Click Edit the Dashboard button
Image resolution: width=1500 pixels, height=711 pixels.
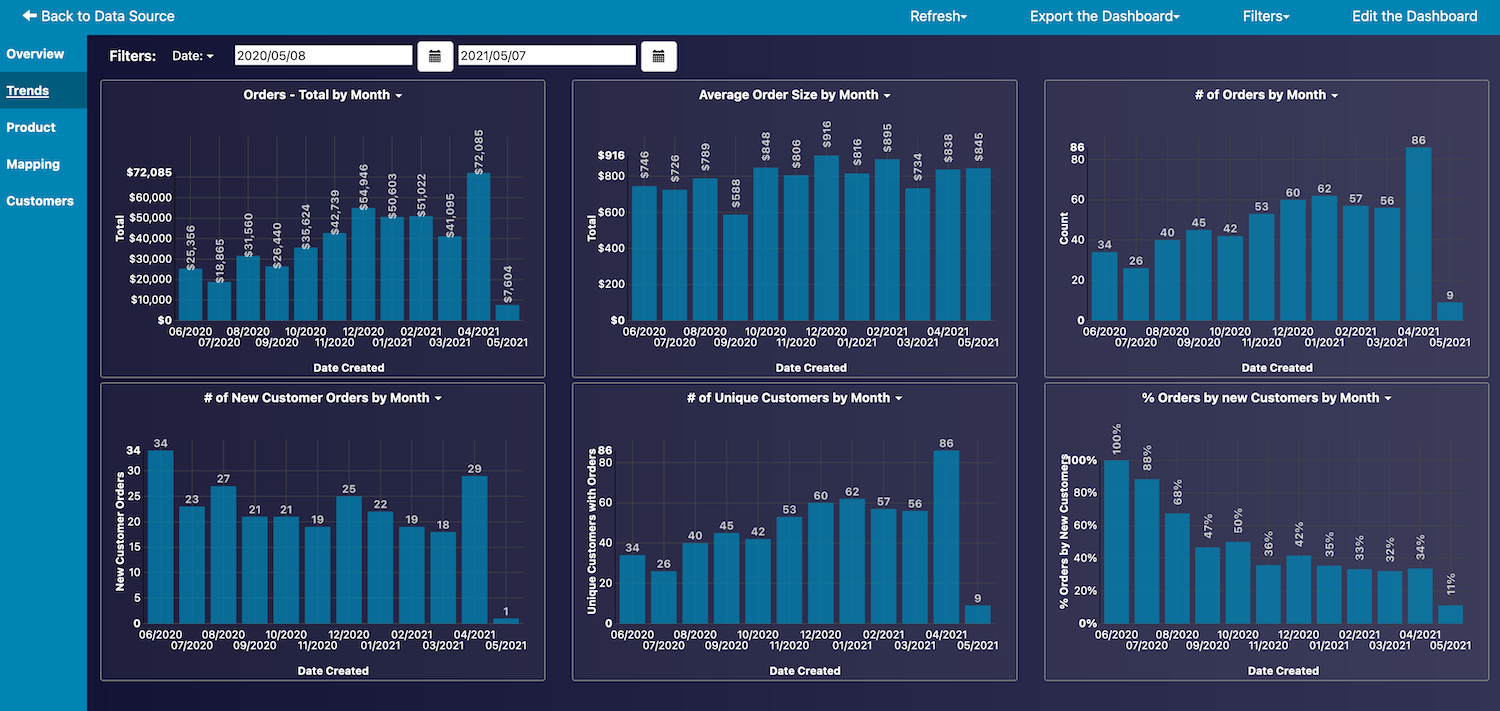tap(1414, 16)
